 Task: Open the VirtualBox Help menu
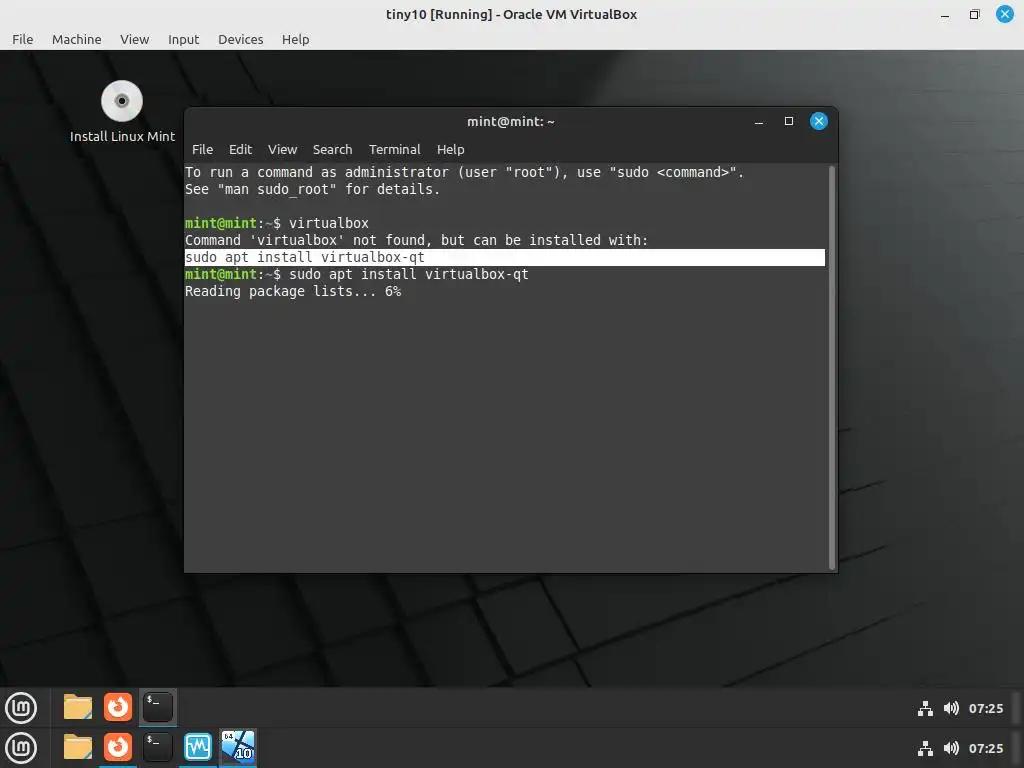point(295,39)
